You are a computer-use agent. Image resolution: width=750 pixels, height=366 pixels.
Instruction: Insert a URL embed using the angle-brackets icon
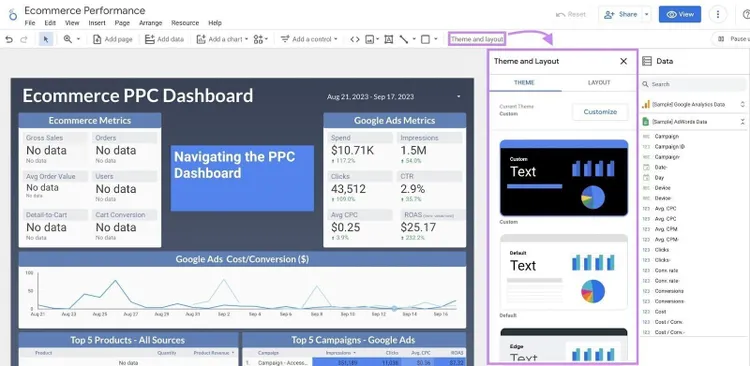click(354, 39)
